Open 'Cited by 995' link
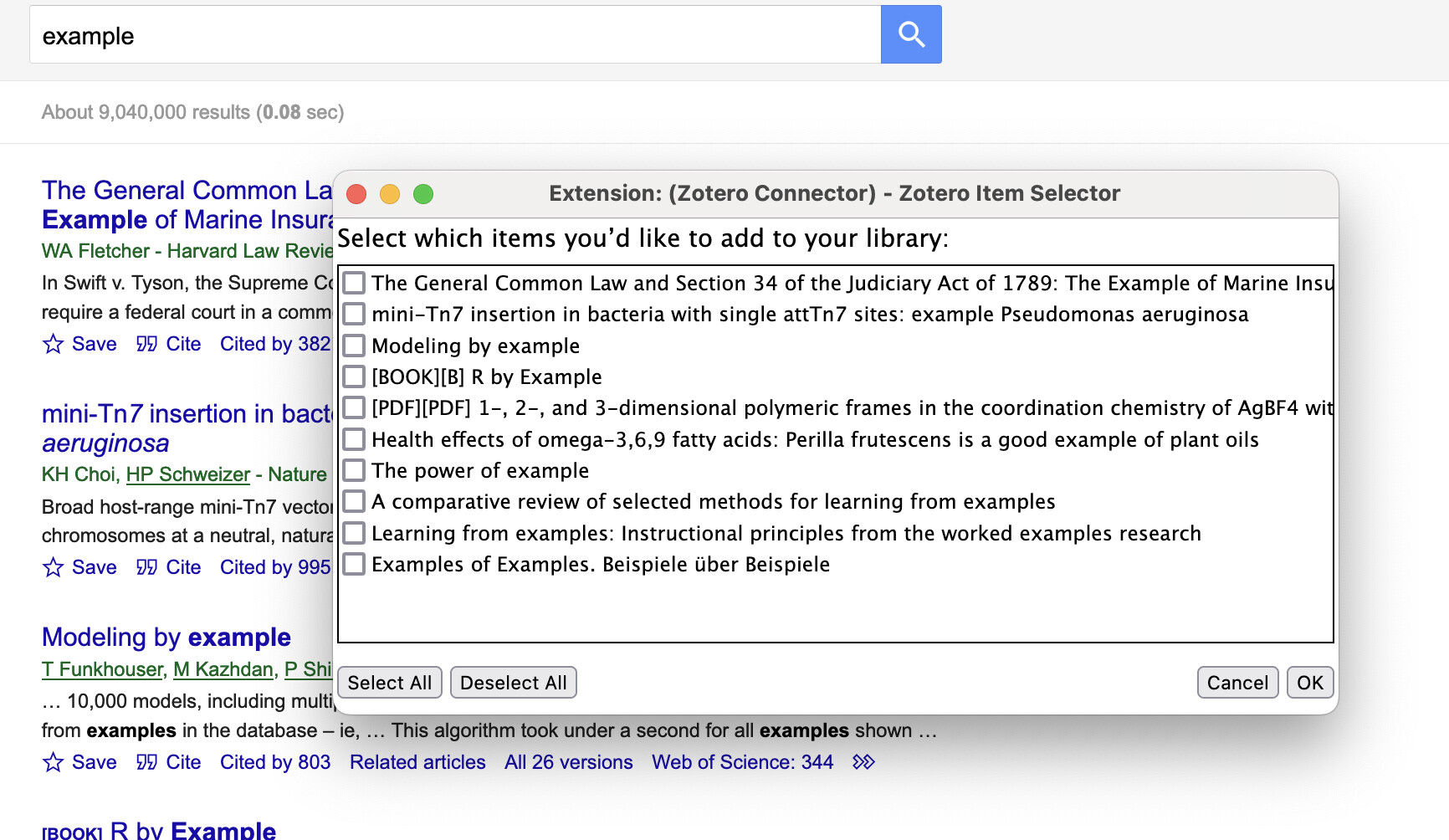 point(275,567)
